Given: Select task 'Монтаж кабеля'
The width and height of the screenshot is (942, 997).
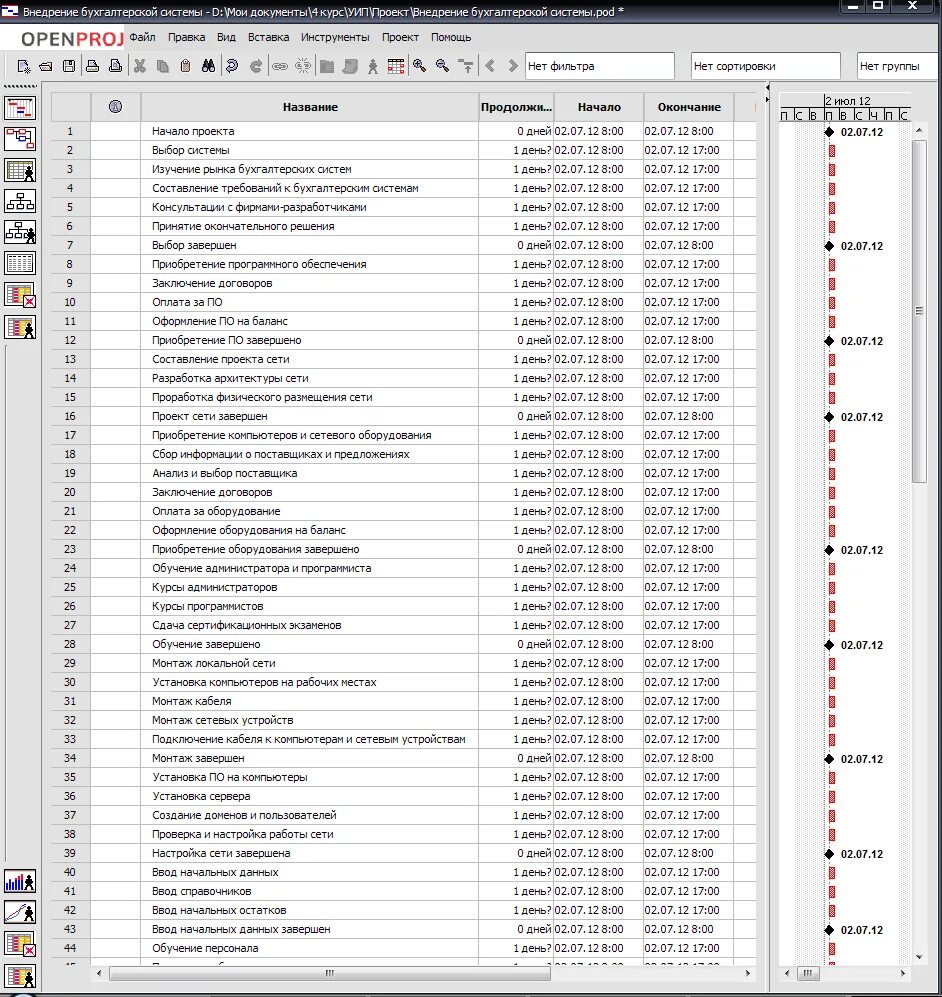Looking at the screenshot, I should pos(191,701).
